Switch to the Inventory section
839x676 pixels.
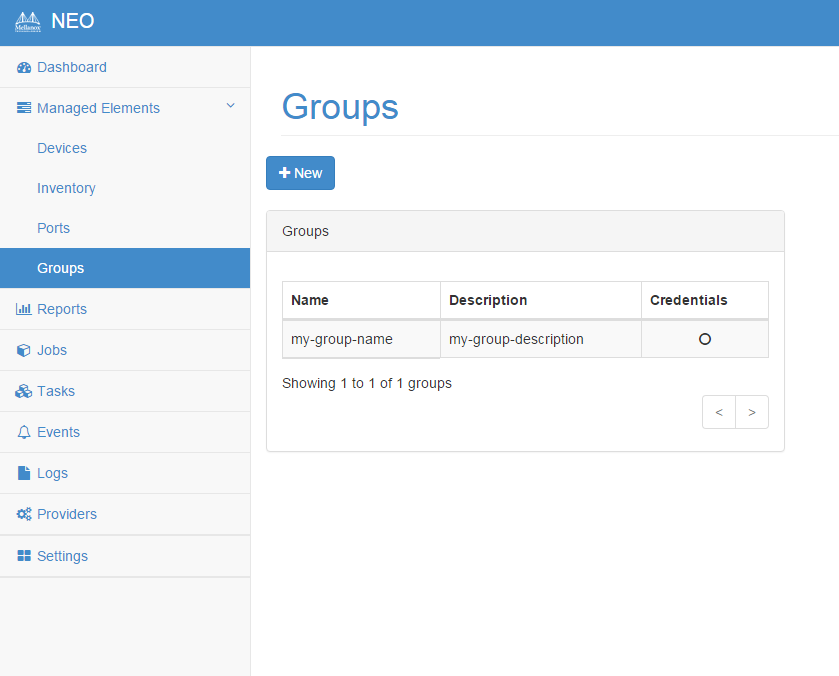click(66, 188)
